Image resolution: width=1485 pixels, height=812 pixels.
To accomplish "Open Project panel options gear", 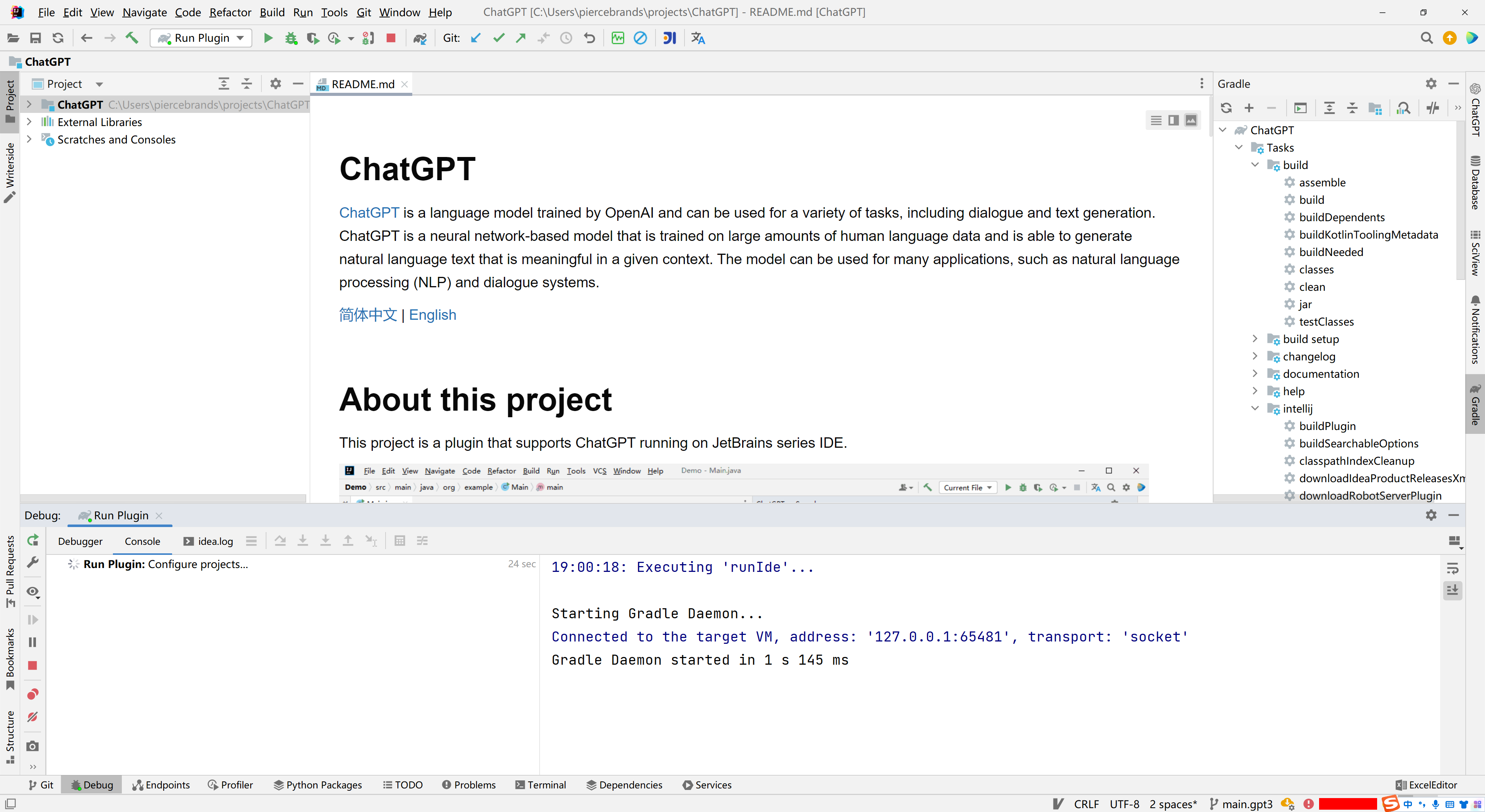I will 276,84.
